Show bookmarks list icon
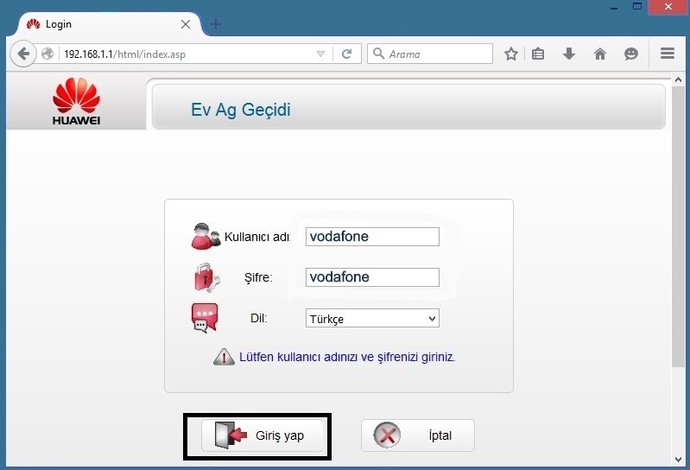690x470 pixels. tap(538, 54)
